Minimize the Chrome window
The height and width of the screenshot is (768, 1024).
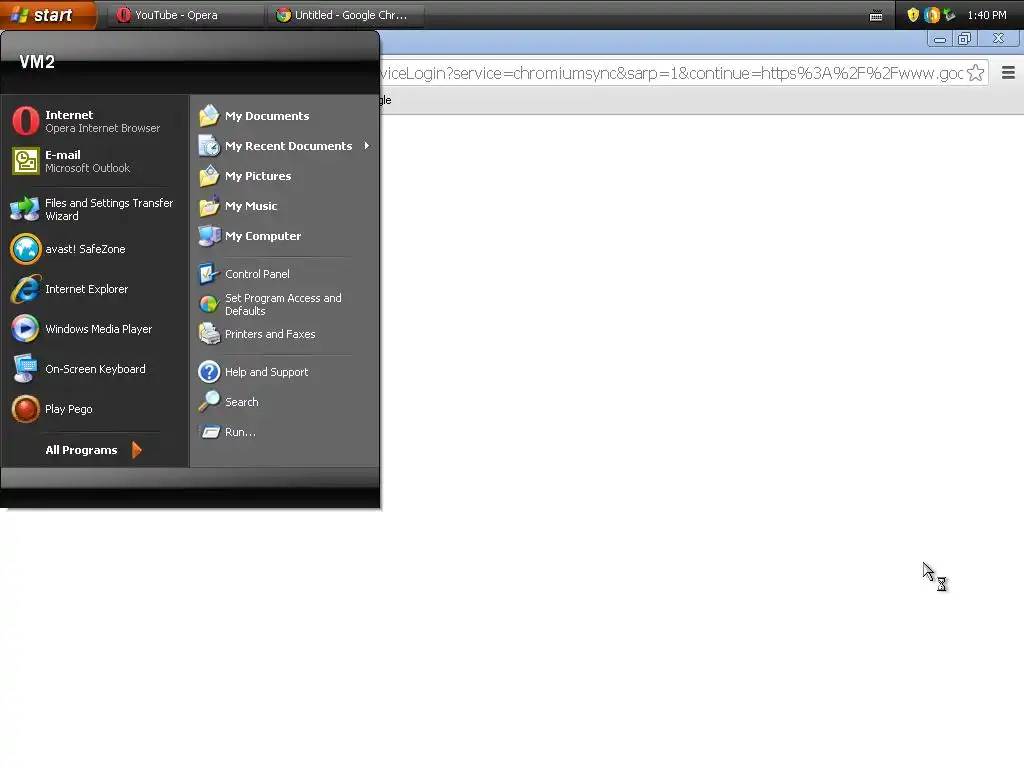coord(940,39)
